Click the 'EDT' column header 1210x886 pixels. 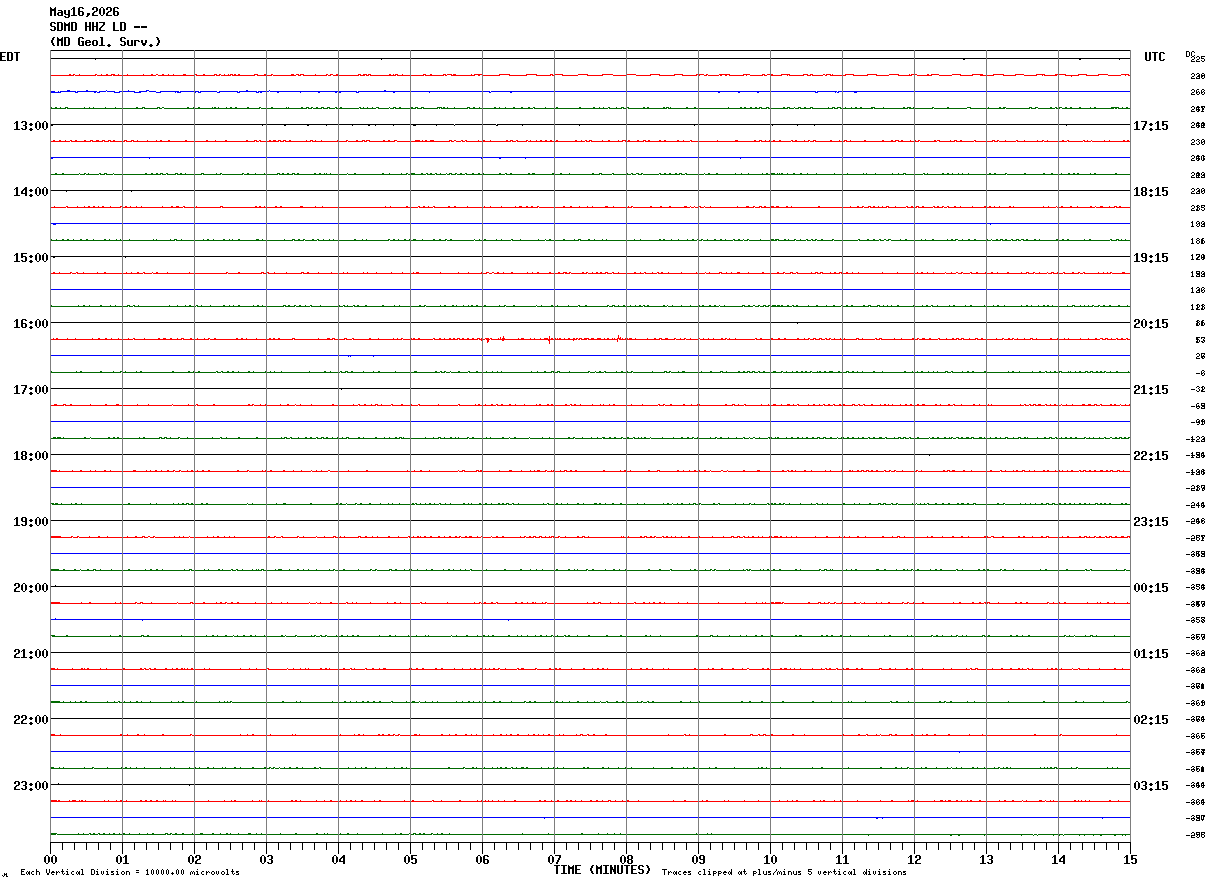pyautogui.click(x=9, y=57)
